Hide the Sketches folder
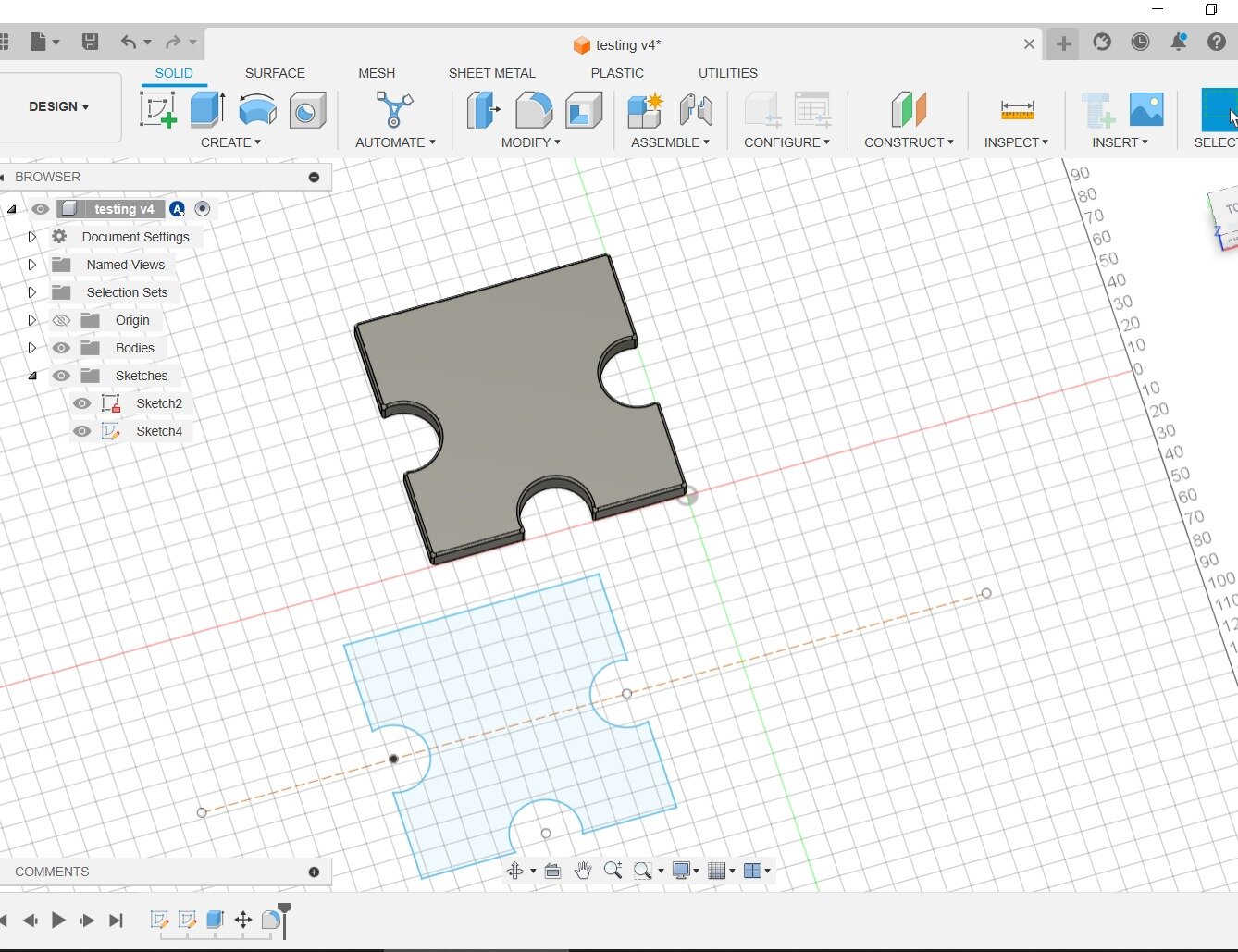Screen dimensions: 1238x952 click(61, 376)
